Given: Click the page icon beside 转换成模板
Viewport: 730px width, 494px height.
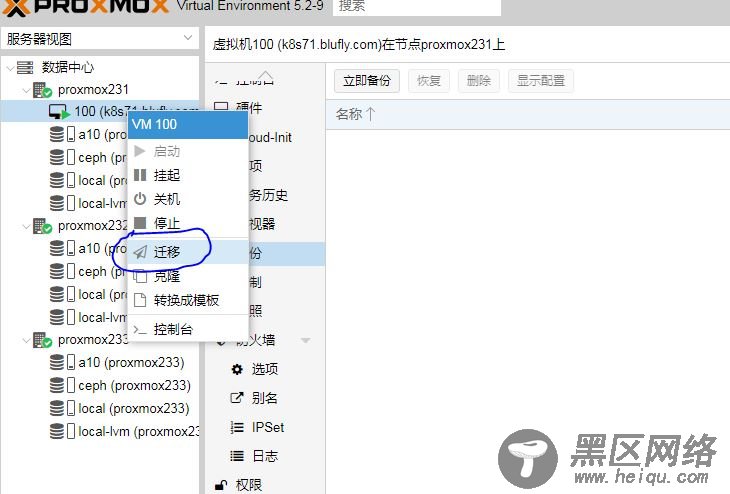Looking at the screenshot, I should click(x=140, y=300).
